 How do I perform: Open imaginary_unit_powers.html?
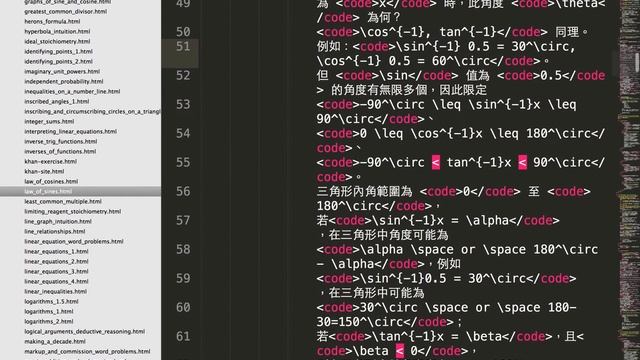62,71
